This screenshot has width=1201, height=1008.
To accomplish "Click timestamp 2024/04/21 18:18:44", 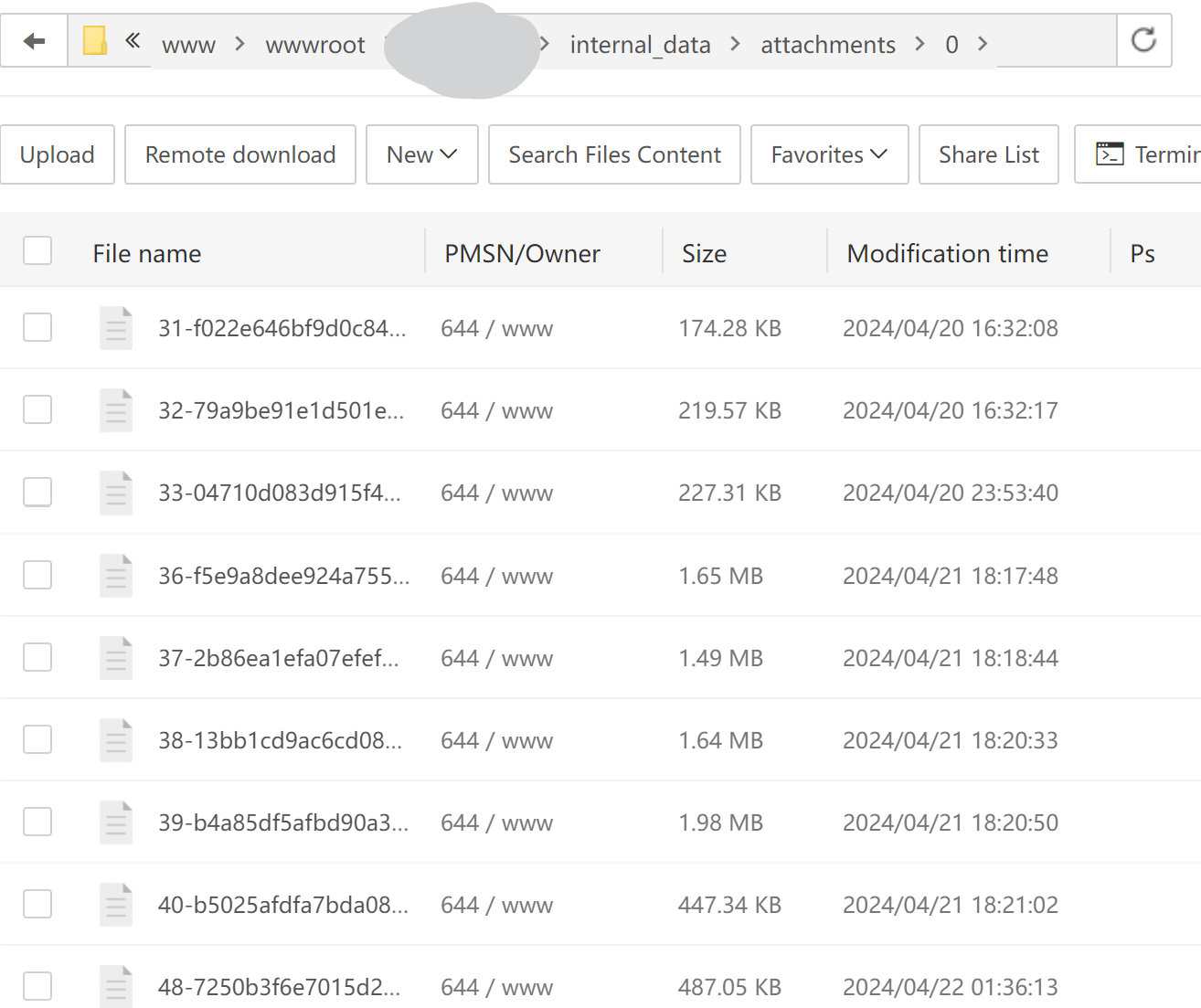I will (951, 658).
